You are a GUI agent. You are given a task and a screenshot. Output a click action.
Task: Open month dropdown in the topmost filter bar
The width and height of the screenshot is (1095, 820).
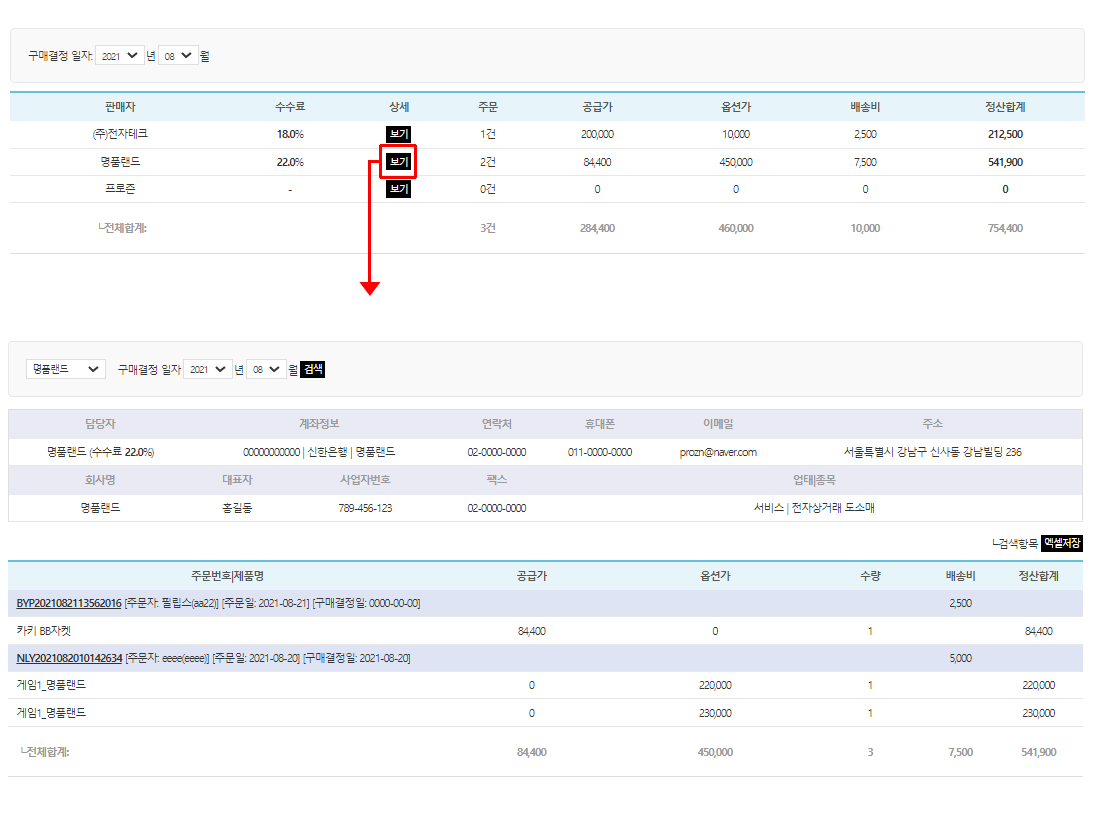tap(176, 57)
